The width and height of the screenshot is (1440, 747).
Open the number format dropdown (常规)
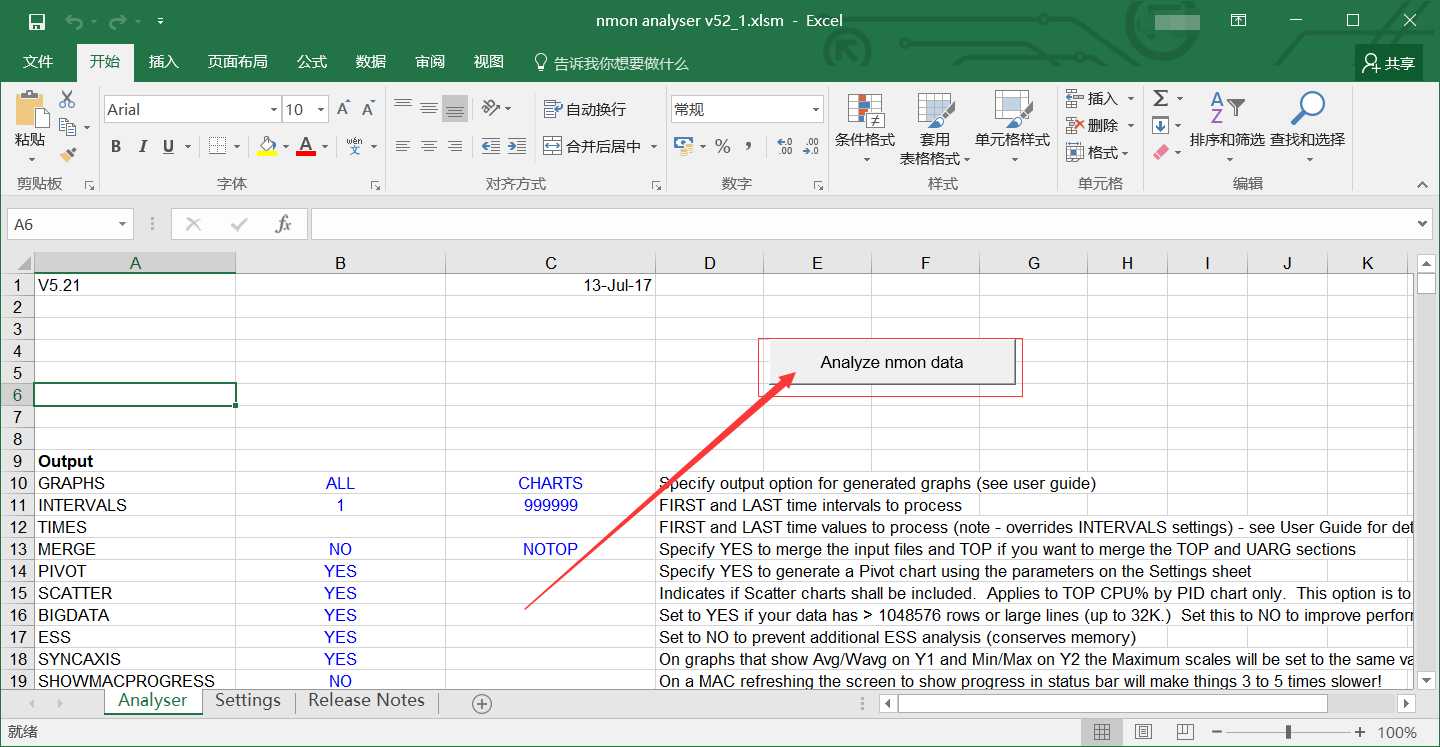pos(816,109)
